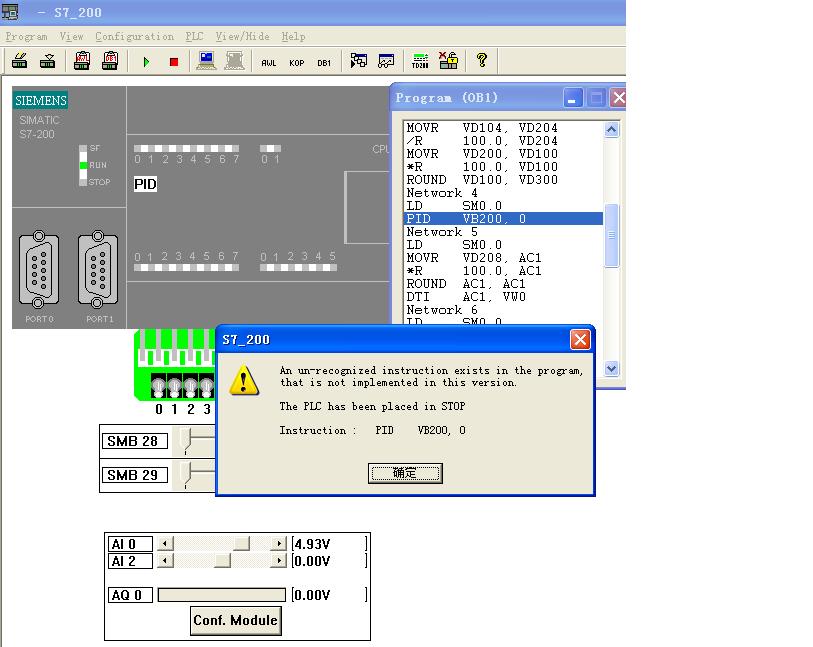Increase AI 0 with its right arrow
This screenshot has height=647, width=813.
coord(278,544)
